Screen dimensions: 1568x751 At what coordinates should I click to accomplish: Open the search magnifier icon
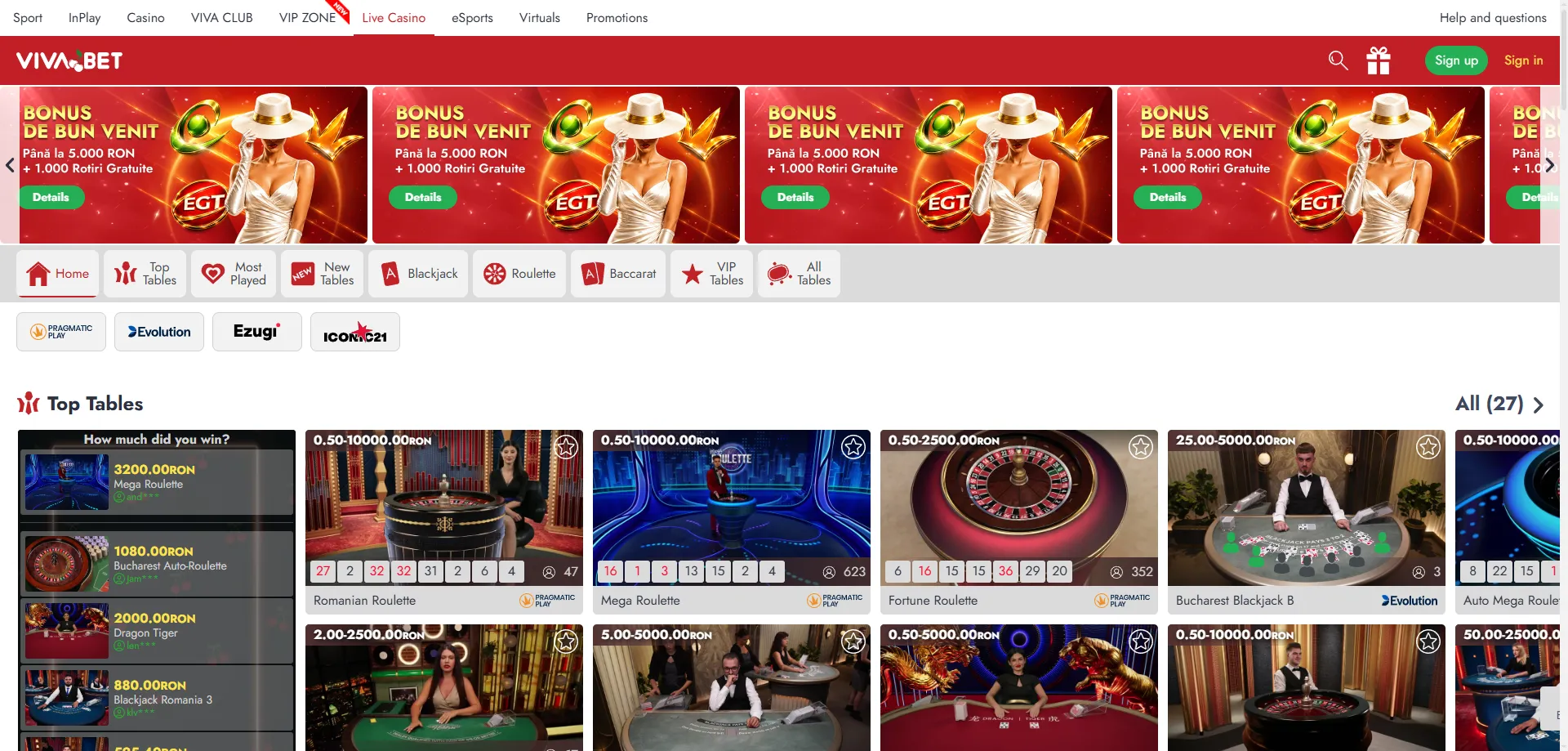pyautogui.click(x=1338, y=60)
